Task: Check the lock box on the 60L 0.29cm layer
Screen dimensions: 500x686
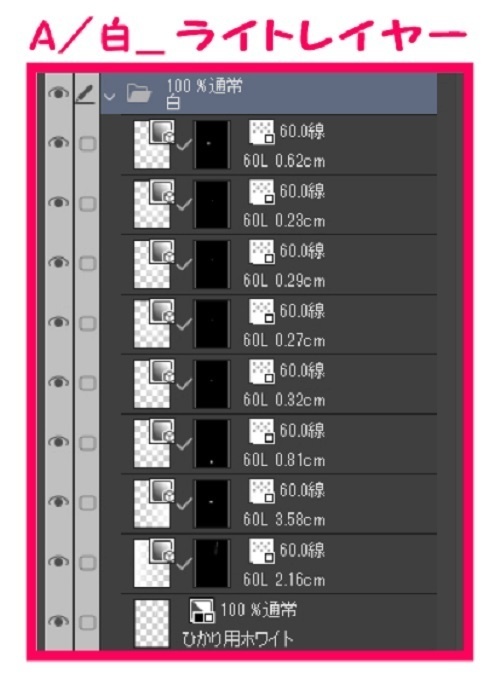Action: (x=87, y=264)
